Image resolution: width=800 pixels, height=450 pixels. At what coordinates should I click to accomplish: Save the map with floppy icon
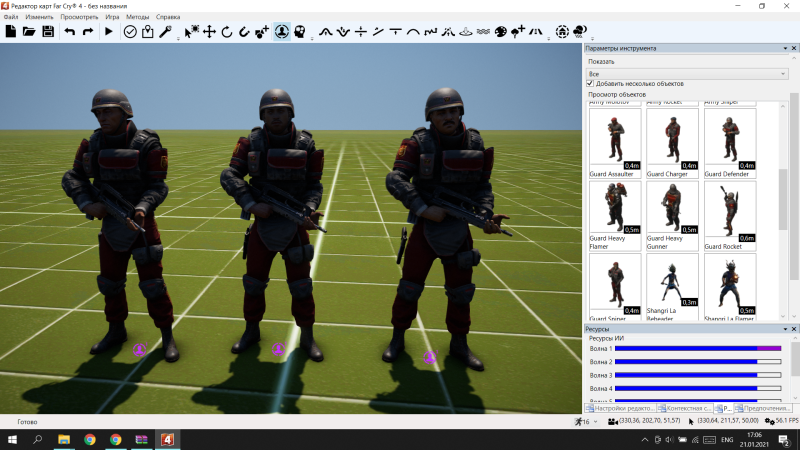48,32
